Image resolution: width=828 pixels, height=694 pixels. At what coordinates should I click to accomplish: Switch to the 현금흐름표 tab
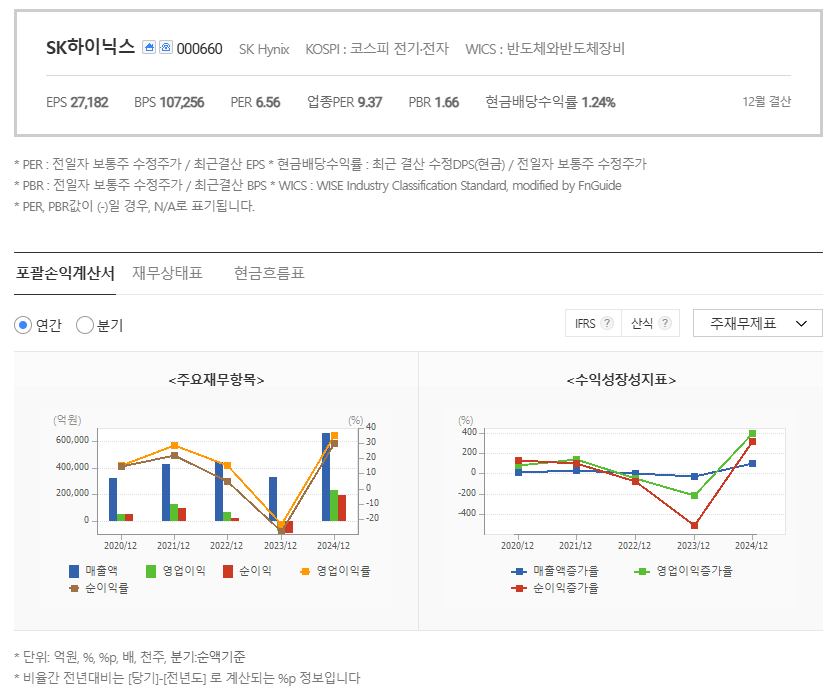click(269, 274)
